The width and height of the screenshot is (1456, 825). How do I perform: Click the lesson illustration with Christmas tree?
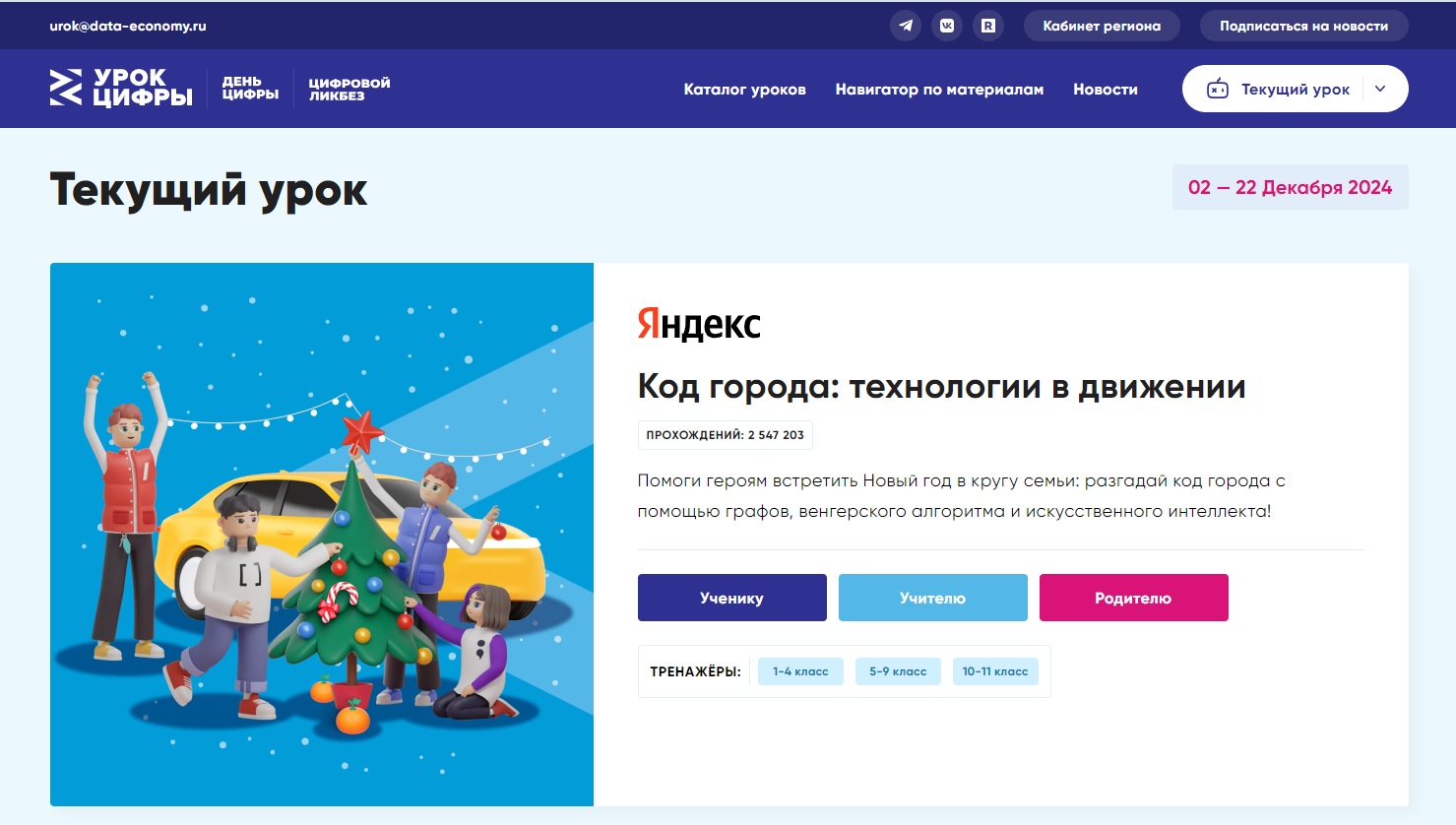pyautogui.click(x=322, y=535)
